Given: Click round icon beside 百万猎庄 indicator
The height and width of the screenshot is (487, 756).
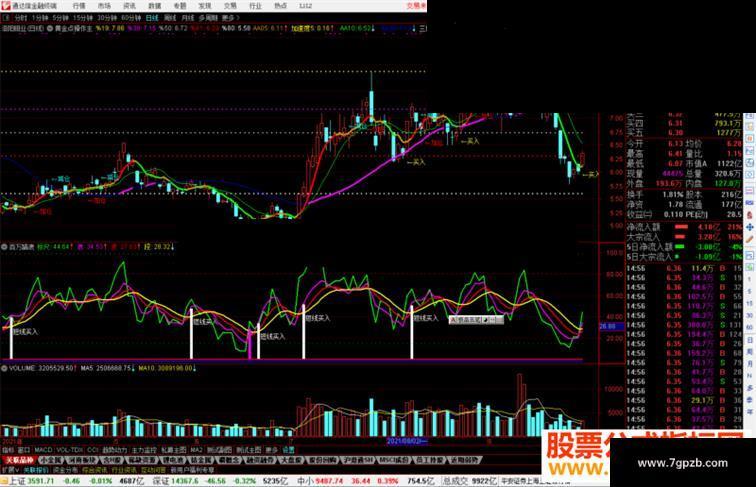Looking at the screenshot, I should 4,247.
